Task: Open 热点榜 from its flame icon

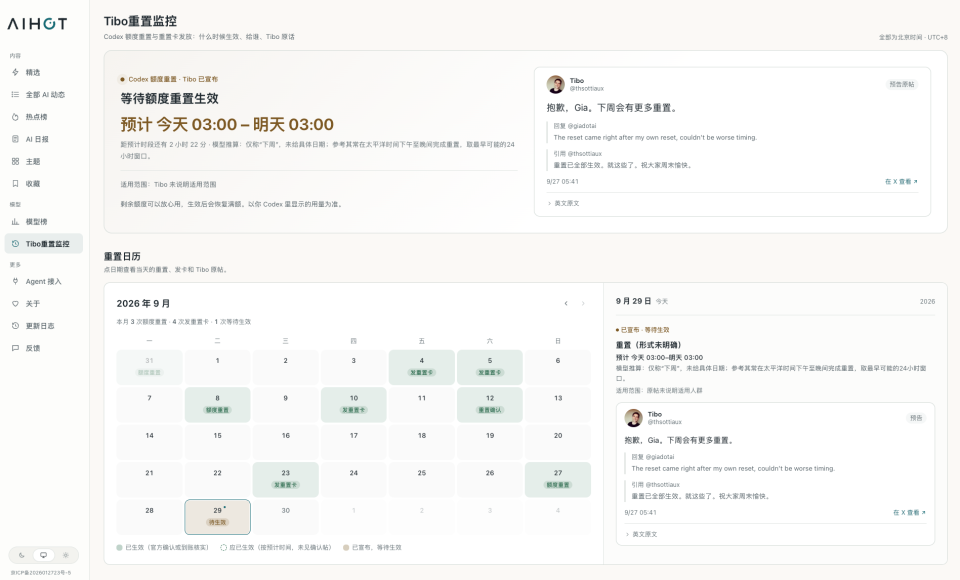Action: pyautogui.click(x=15, y=117)
